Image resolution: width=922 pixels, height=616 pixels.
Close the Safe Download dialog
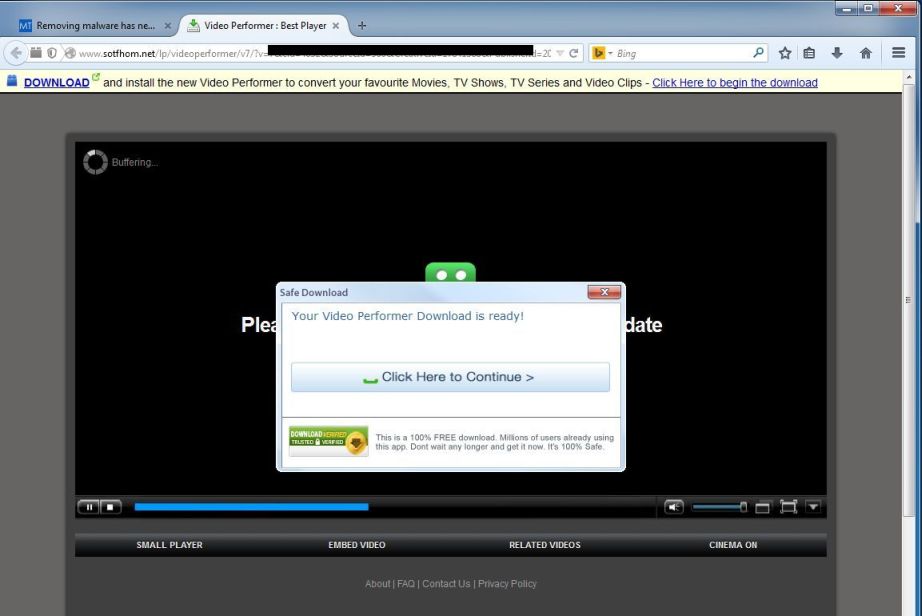(x=604, y=292)
